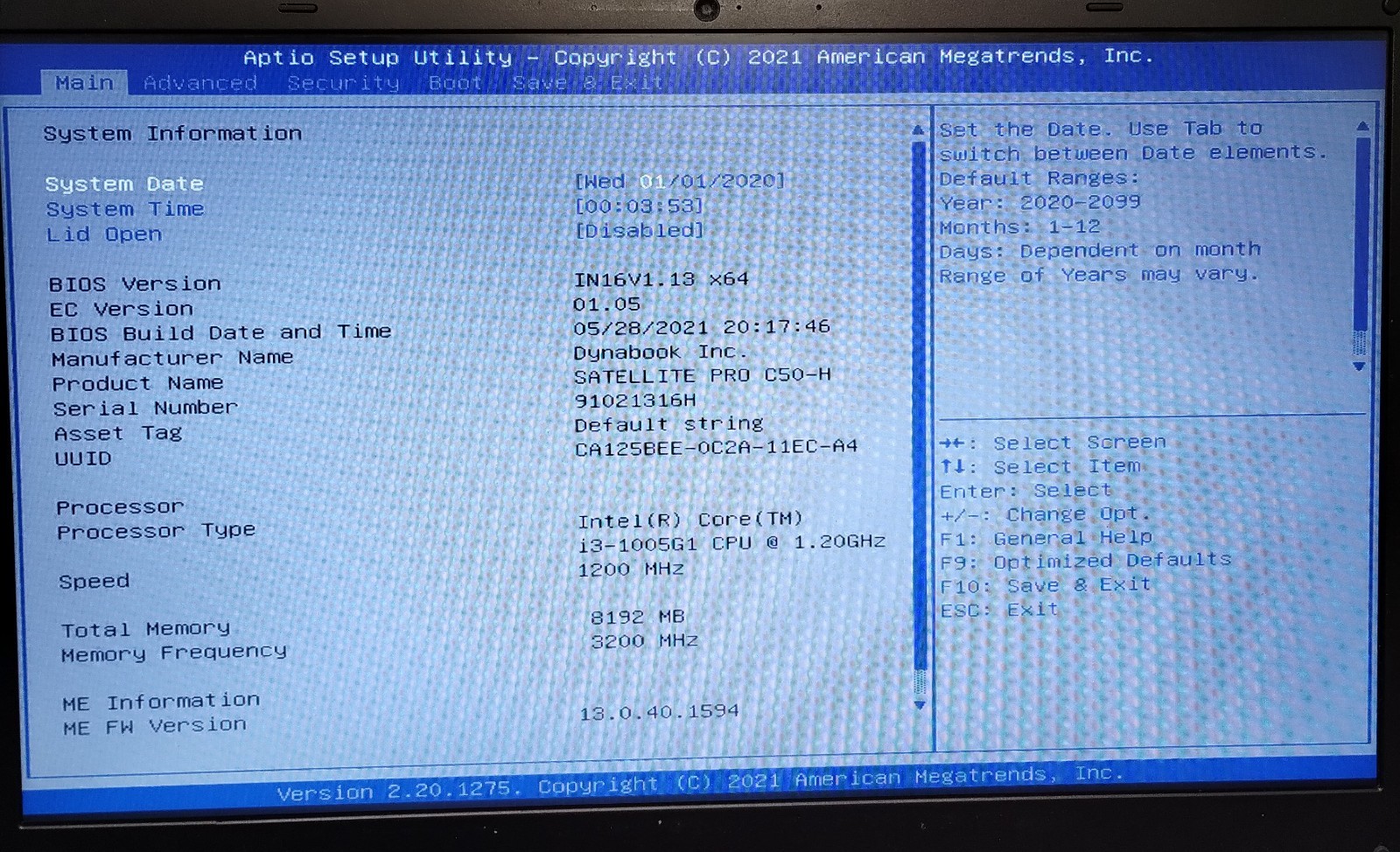Viewport: 1400px width, 852px height.
Task: Click the F9: Optimized Defaults hint
Action: [1086, 561]
